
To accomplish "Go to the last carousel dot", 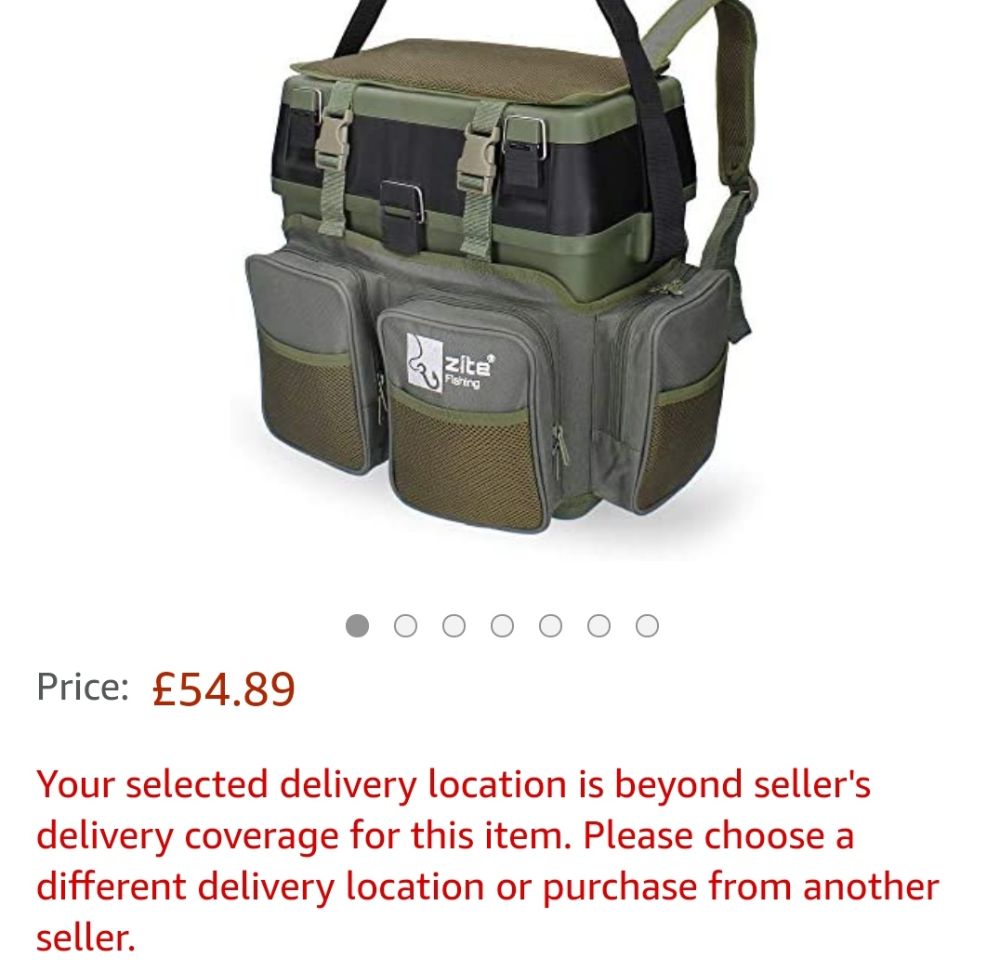I will coord(647,625).
